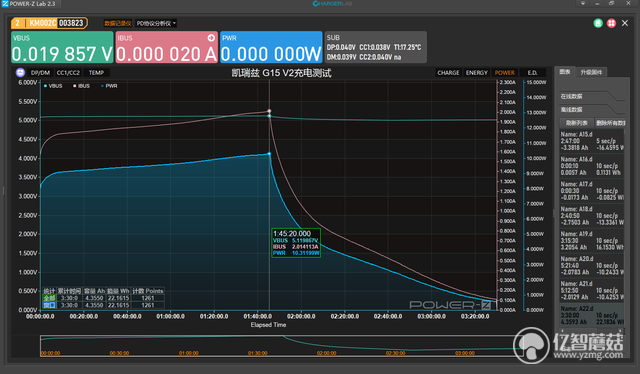Click scroll left arrow under data list
The height and width of the screenshot is (374, 640).
(x=562, y=330)
